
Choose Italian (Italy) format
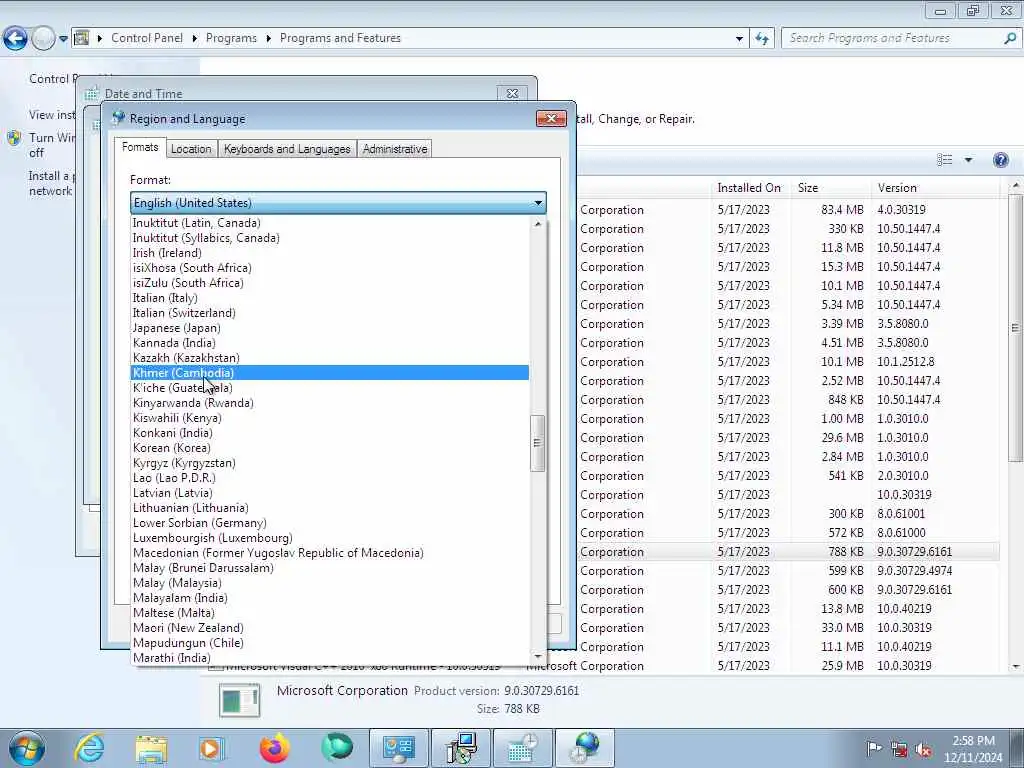[330, 298]
